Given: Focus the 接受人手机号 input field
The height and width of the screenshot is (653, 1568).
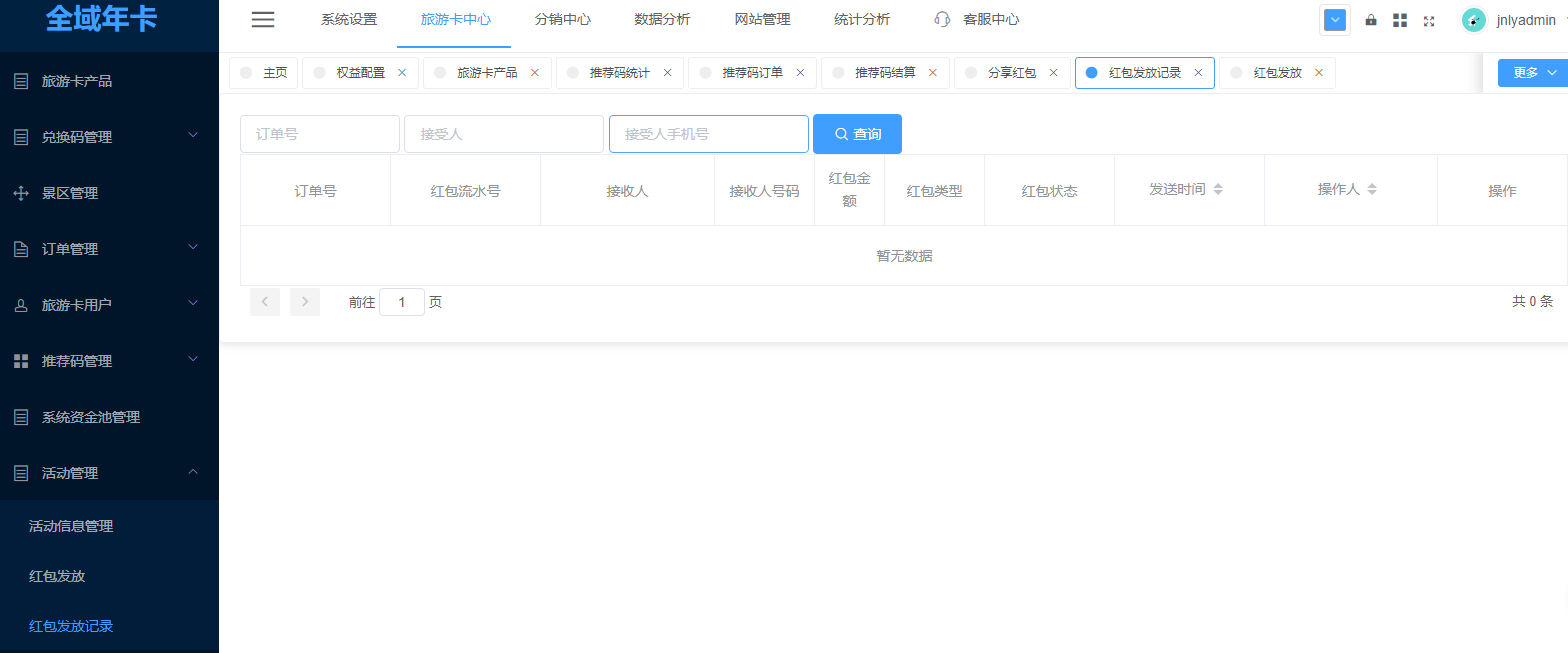Looking at the screenshot, I should click(x=709, y=134).
